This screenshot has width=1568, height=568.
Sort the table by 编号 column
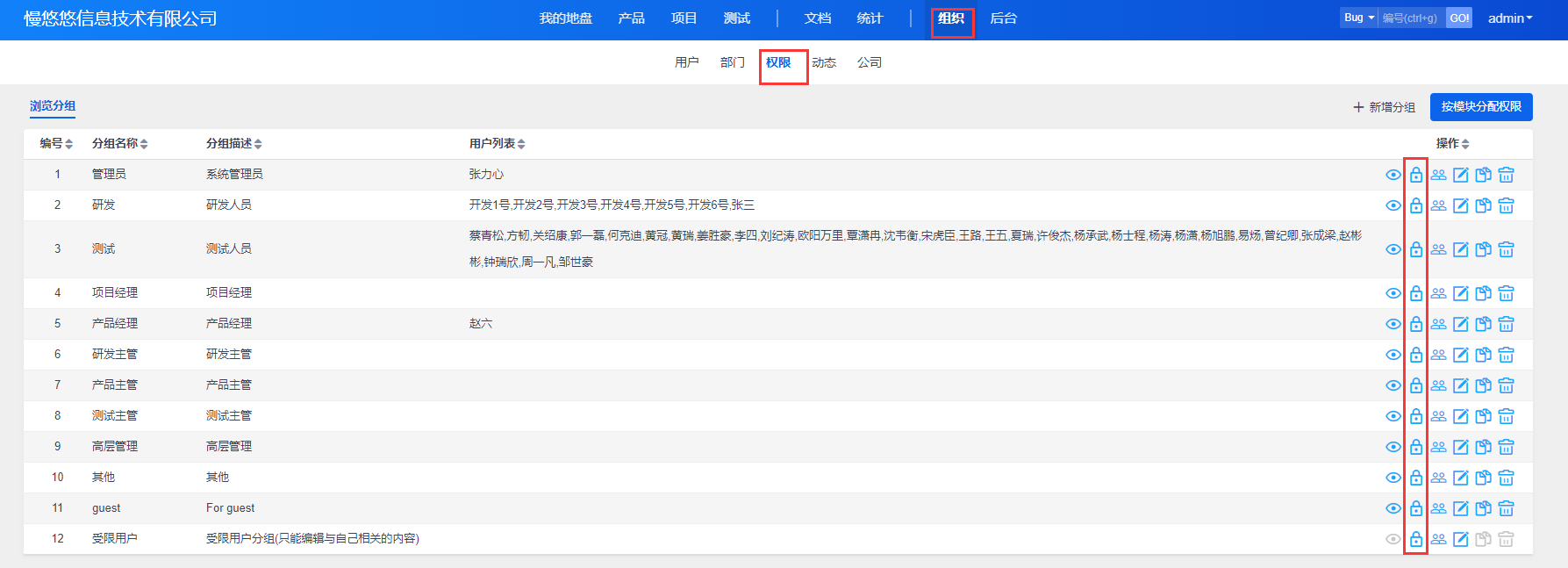pos(56,143)
